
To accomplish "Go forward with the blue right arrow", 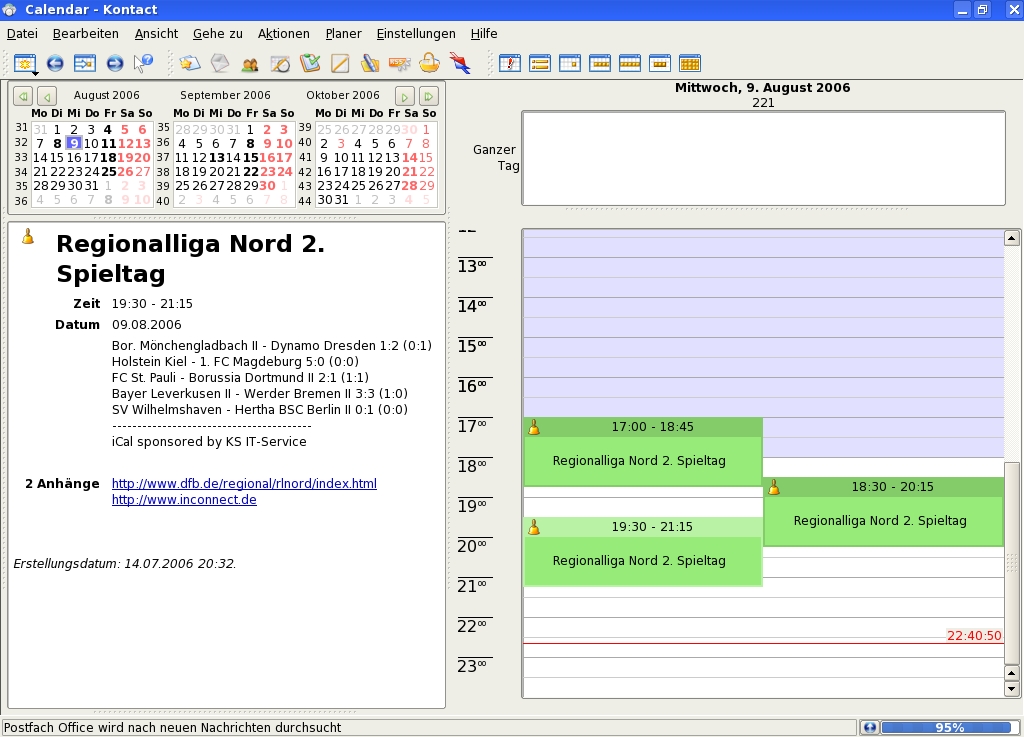I will coord(115,63).
